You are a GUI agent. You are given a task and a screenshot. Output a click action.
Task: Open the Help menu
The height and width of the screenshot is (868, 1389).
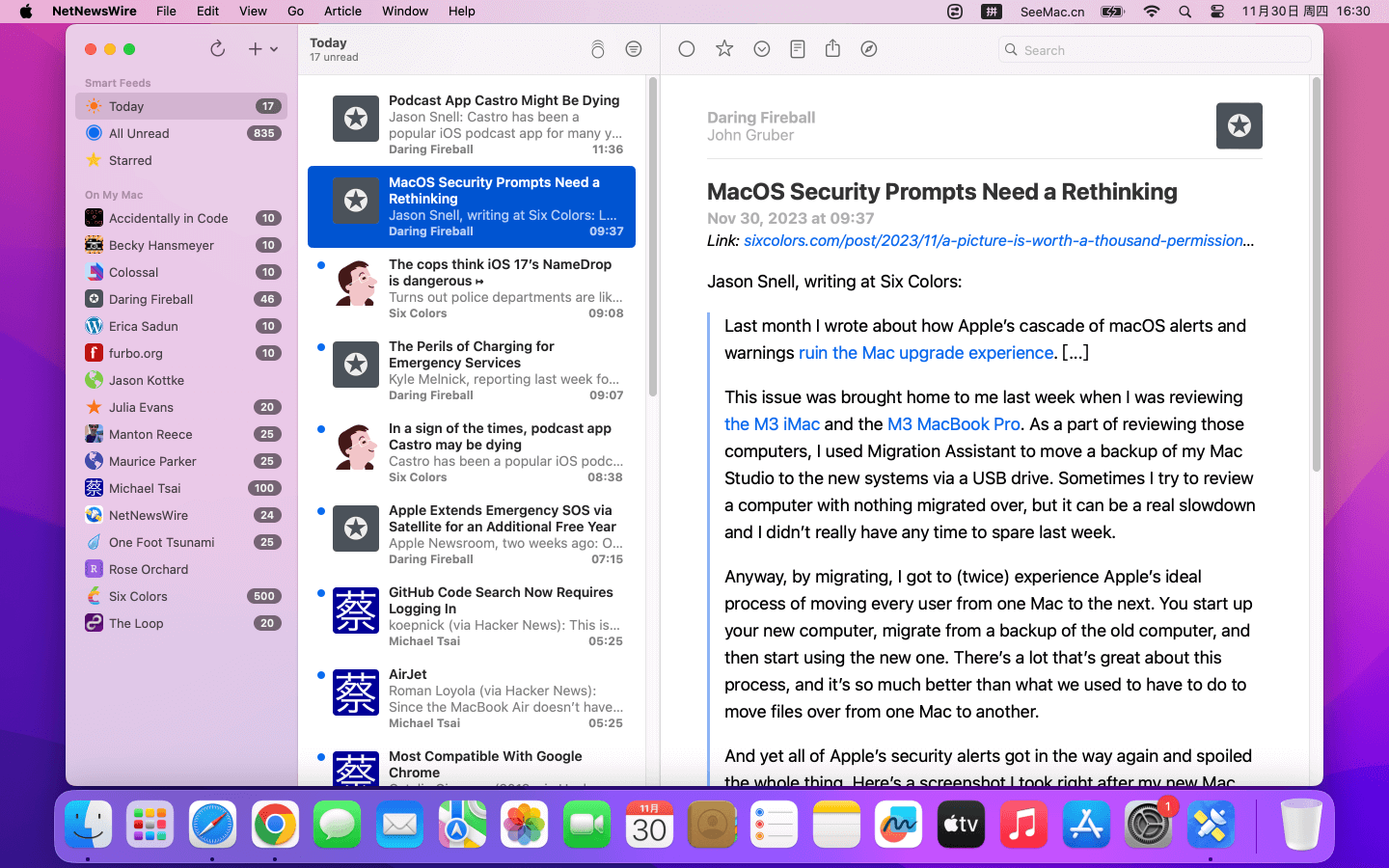pyautogui.click(x=461, y=12)
